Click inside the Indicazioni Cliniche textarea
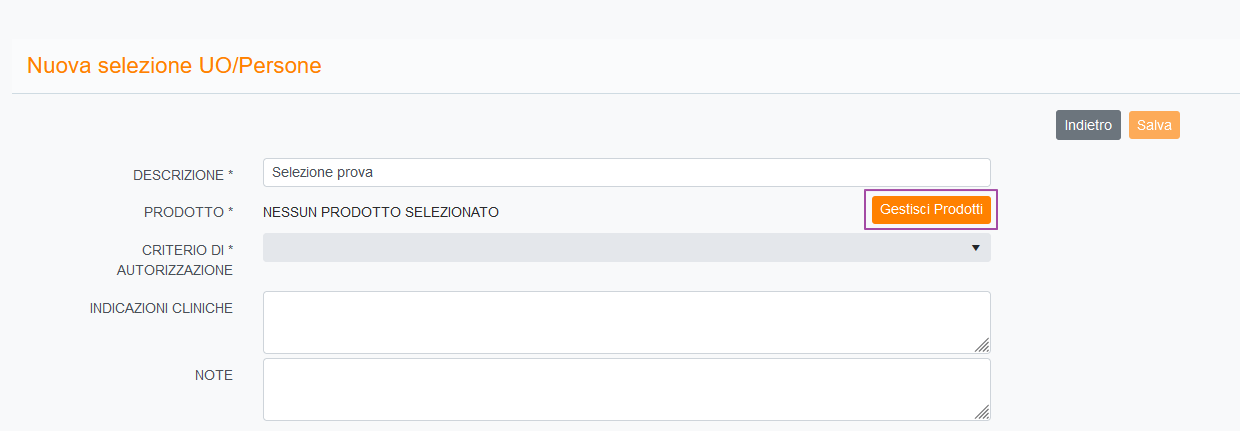 626,322
